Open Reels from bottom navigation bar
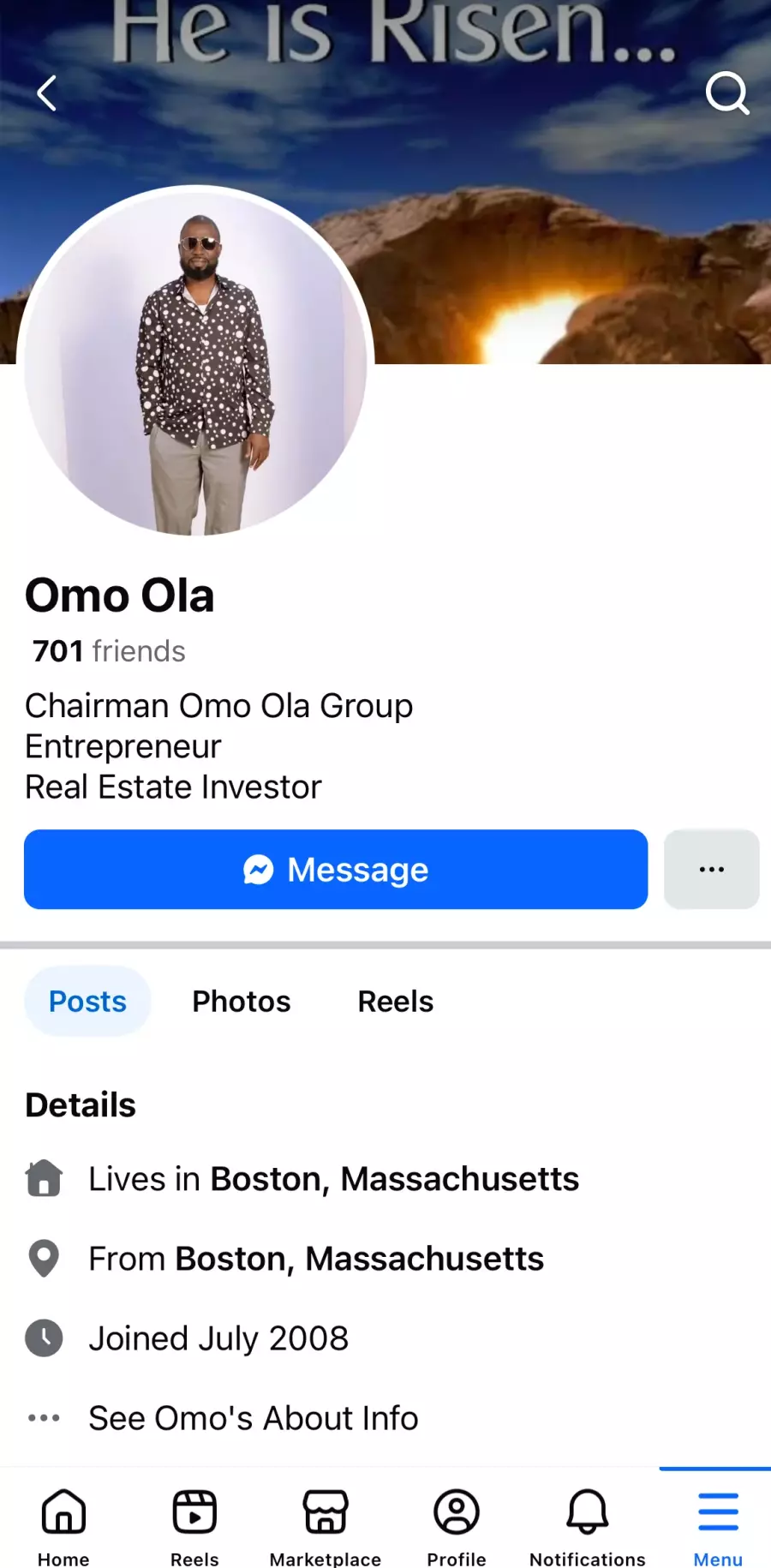This screenshot has height=1568, width=771. coord(194,1526)
